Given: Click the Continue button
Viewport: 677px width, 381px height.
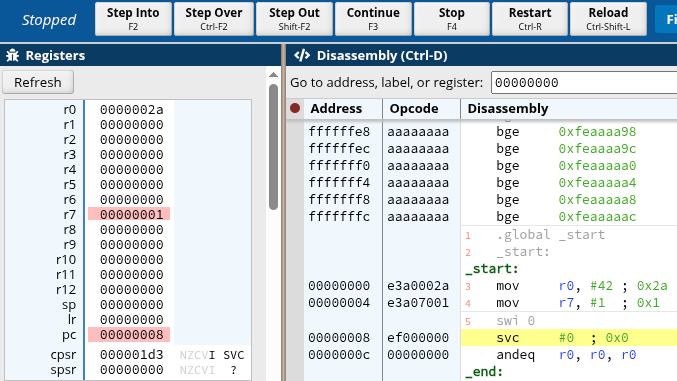Looking at the screenshot, I should click(x=373, y=19).
